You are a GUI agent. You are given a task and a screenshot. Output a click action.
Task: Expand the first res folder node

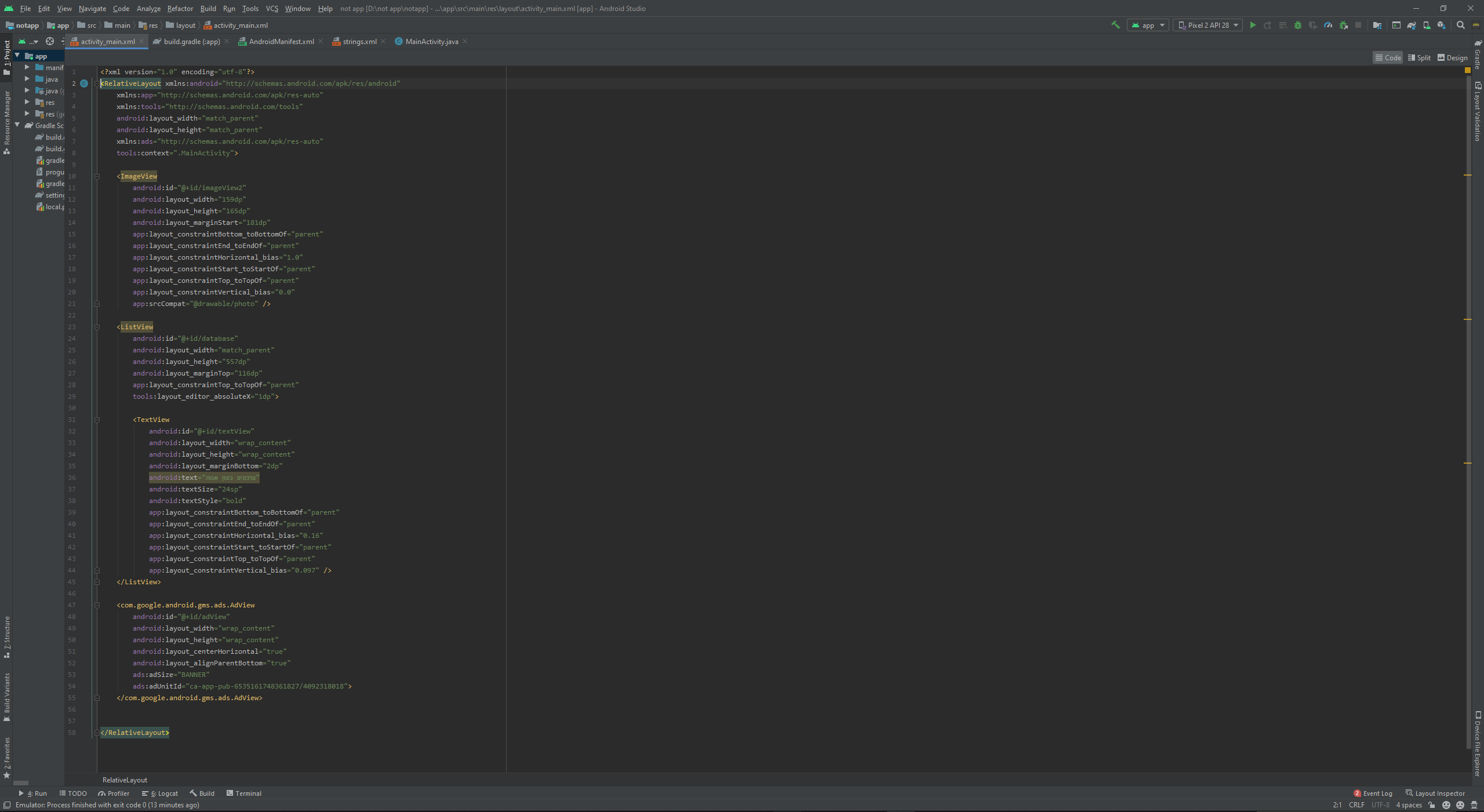click(x=27, y=102)
